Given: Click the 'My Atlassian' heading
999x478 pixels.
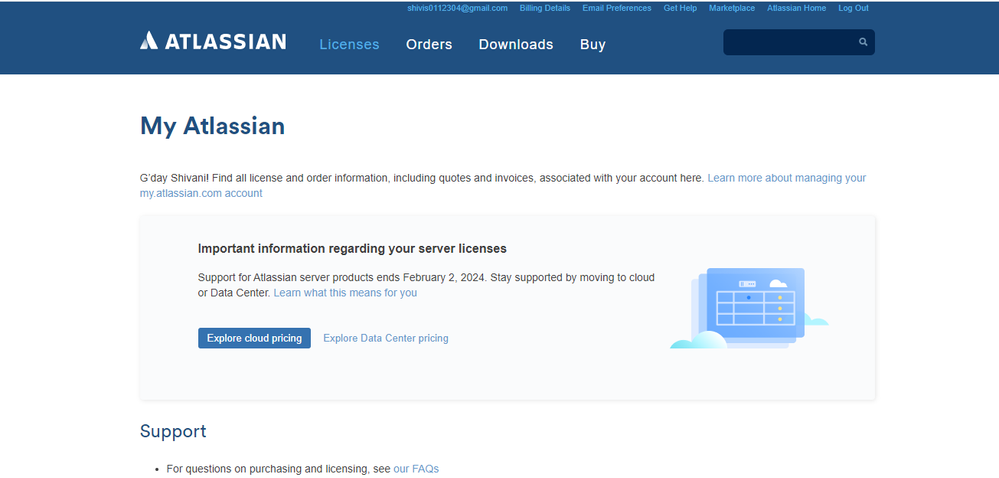Looking at the screenshot, I should [212, 126].
